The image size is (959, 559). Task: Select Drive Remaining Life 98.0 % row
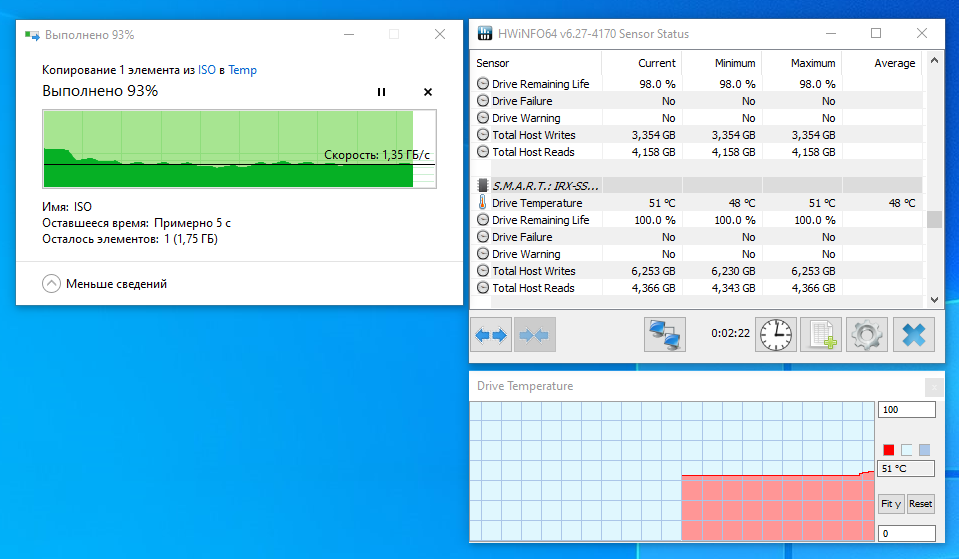click(699, 84)
